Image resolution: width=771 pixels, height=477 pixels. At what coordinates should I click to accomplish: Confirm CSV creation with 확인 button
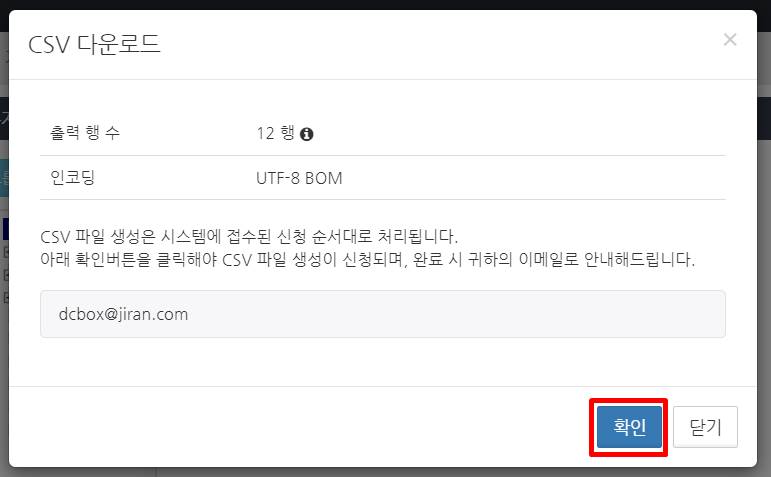[629, 426]
